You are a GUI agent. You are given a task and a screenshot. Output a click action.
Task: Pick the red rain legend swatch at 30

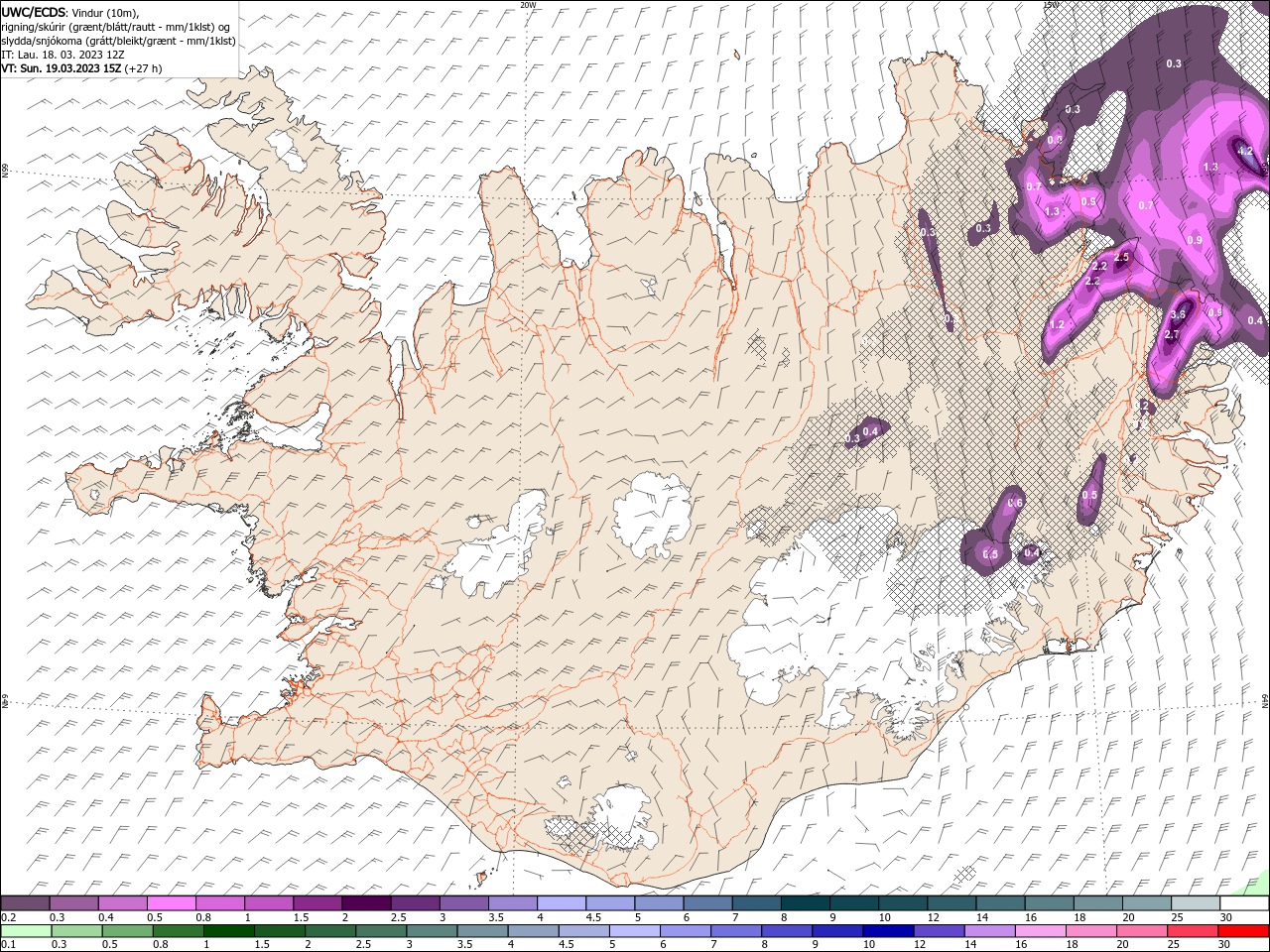click(1245, 931)
